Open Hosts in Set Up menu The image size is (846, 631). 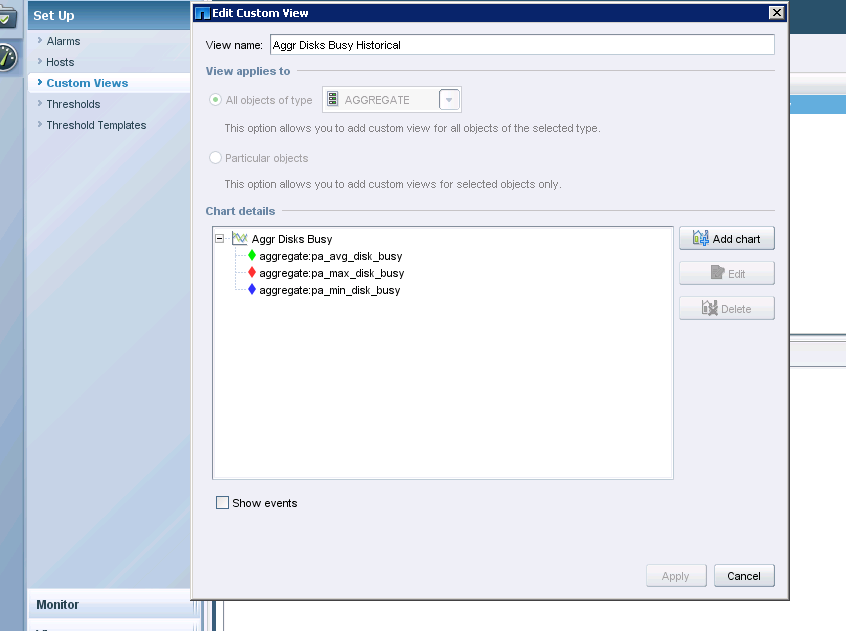click(x=60, y=62)
